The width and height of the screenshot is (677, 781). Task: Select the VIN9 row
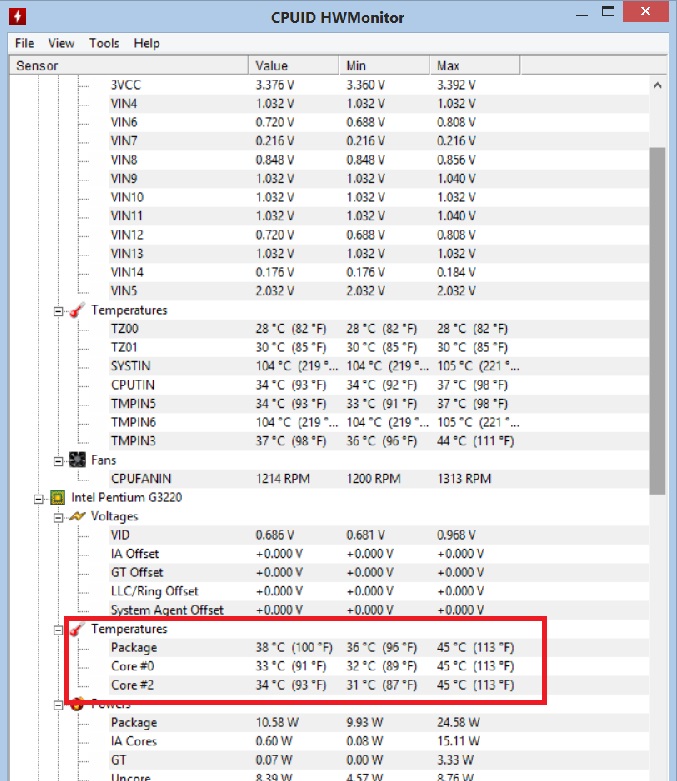[x=379, y=178]
